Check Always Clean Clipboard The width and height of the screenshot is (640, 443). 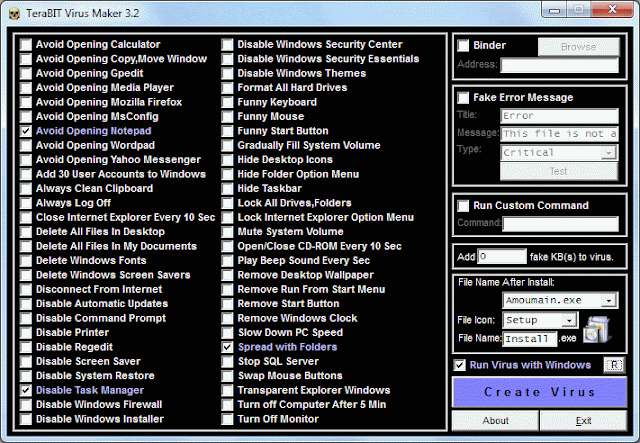[x=26, y=188]
